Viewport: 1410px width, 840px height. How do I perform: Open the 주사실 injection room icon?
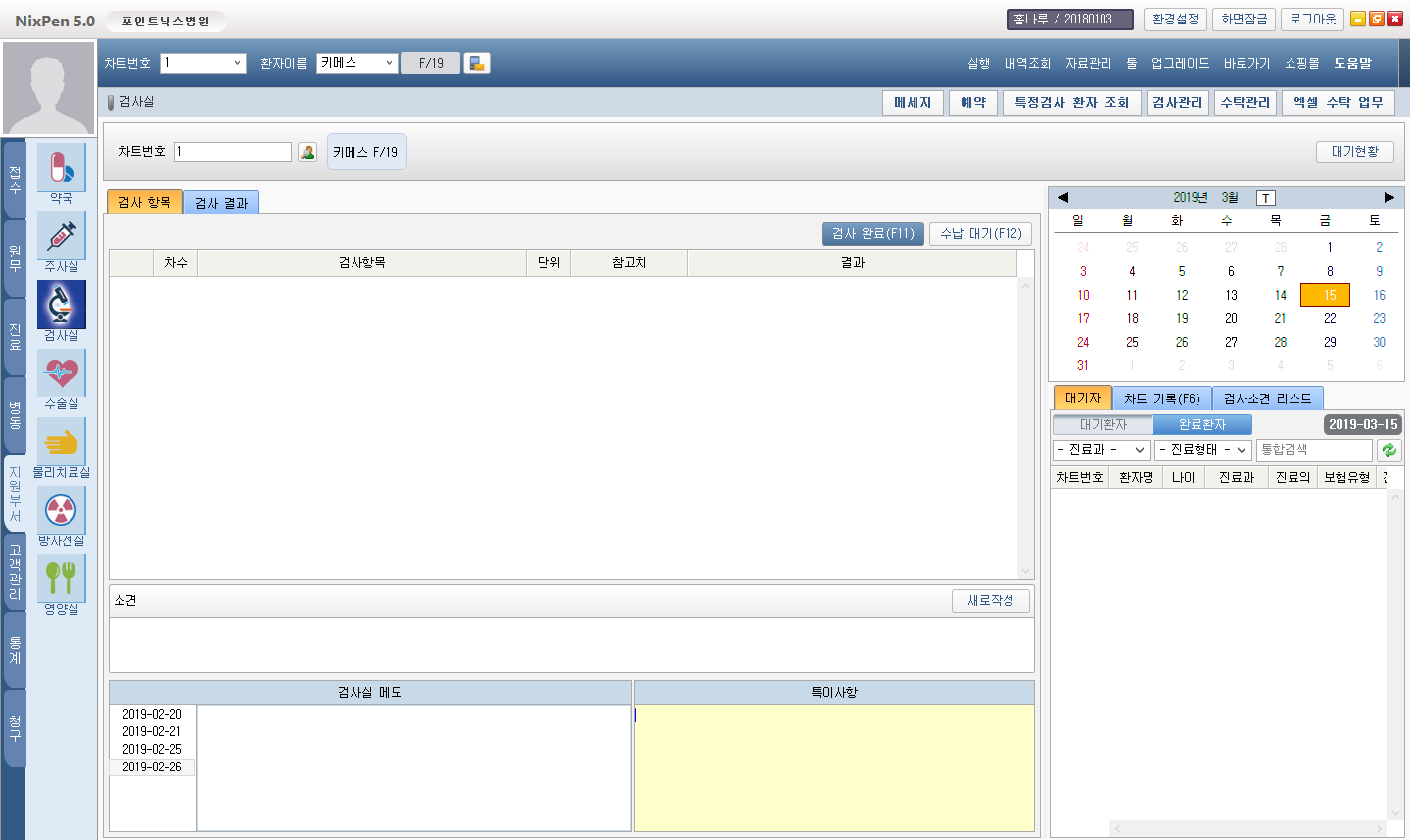pos(61,236)
